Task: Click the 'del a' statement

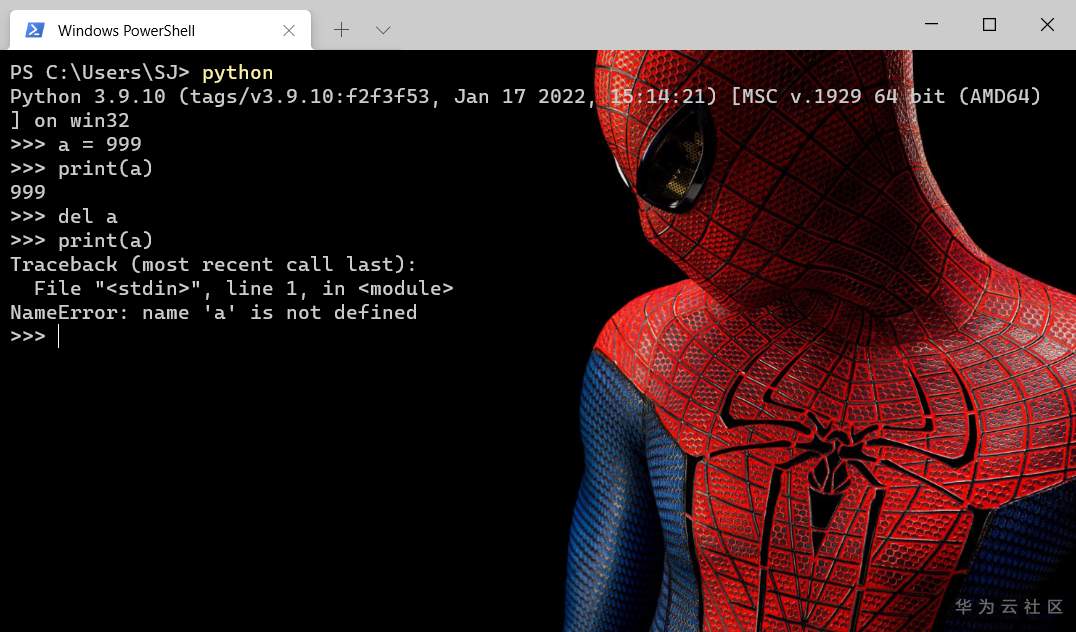Action: tap(87, 216)
